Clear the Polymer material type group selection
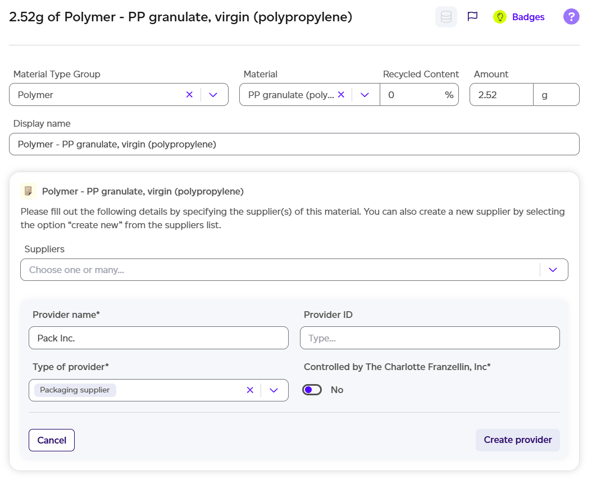The height and width of the screenshot is (485, 592). 190,95
